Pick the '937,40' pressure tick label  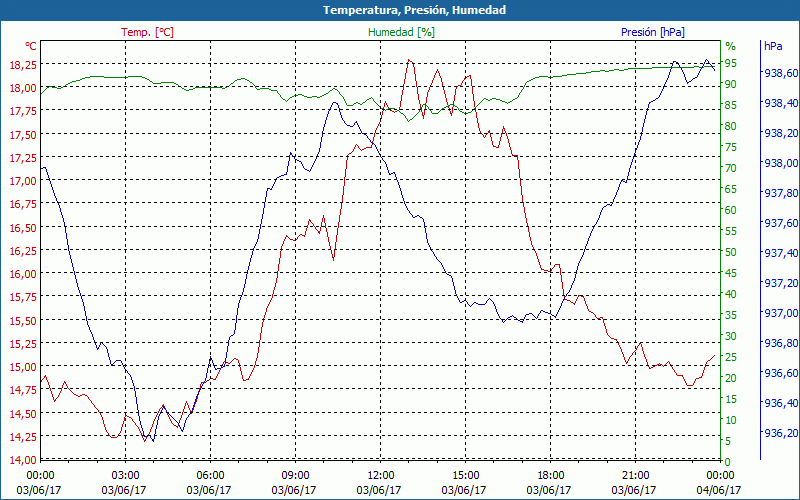tap(781, 253)
